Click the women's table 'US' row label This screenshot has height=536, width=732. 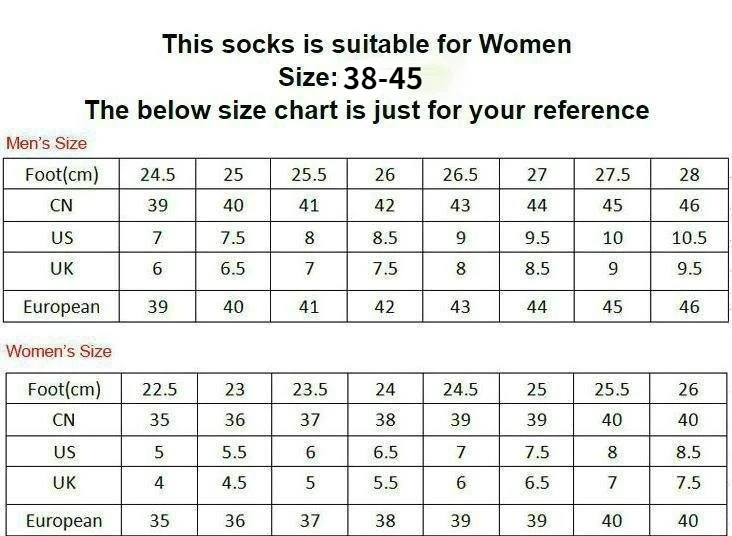[x=64, y=451]
